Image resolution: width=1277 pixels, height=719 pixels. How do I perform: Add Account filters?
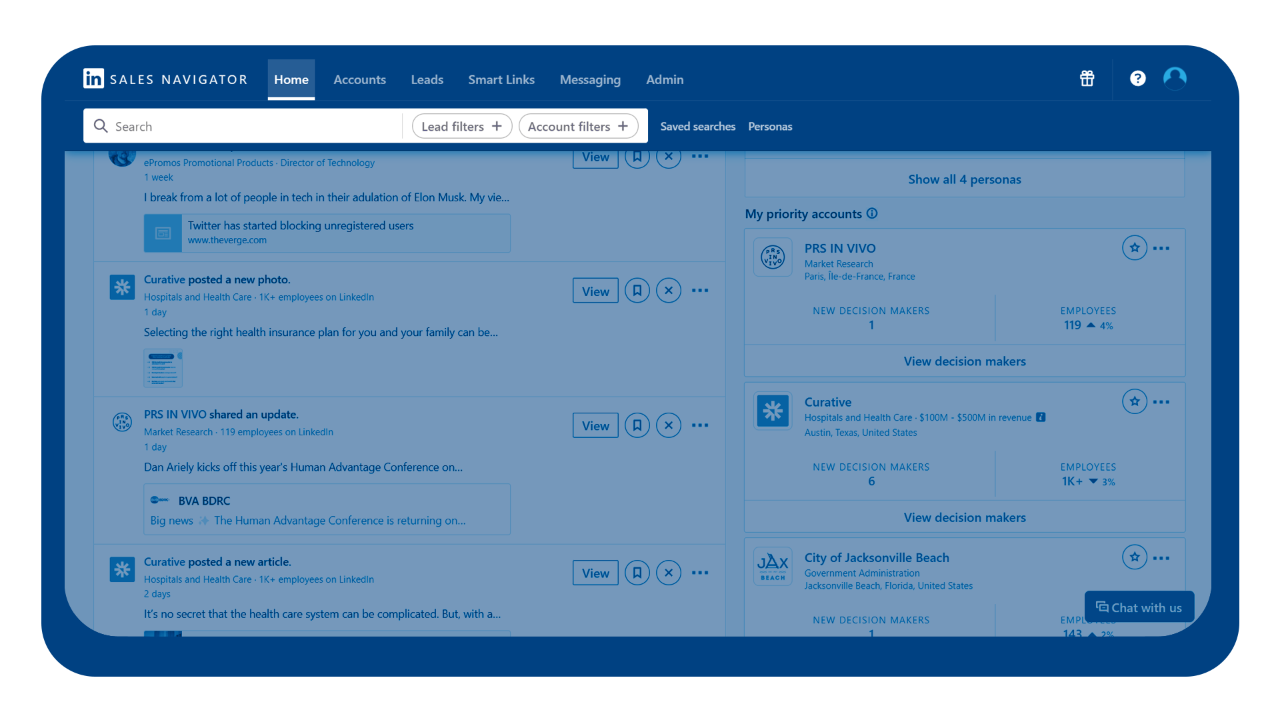pyautogui.click(x=578, y=126)
